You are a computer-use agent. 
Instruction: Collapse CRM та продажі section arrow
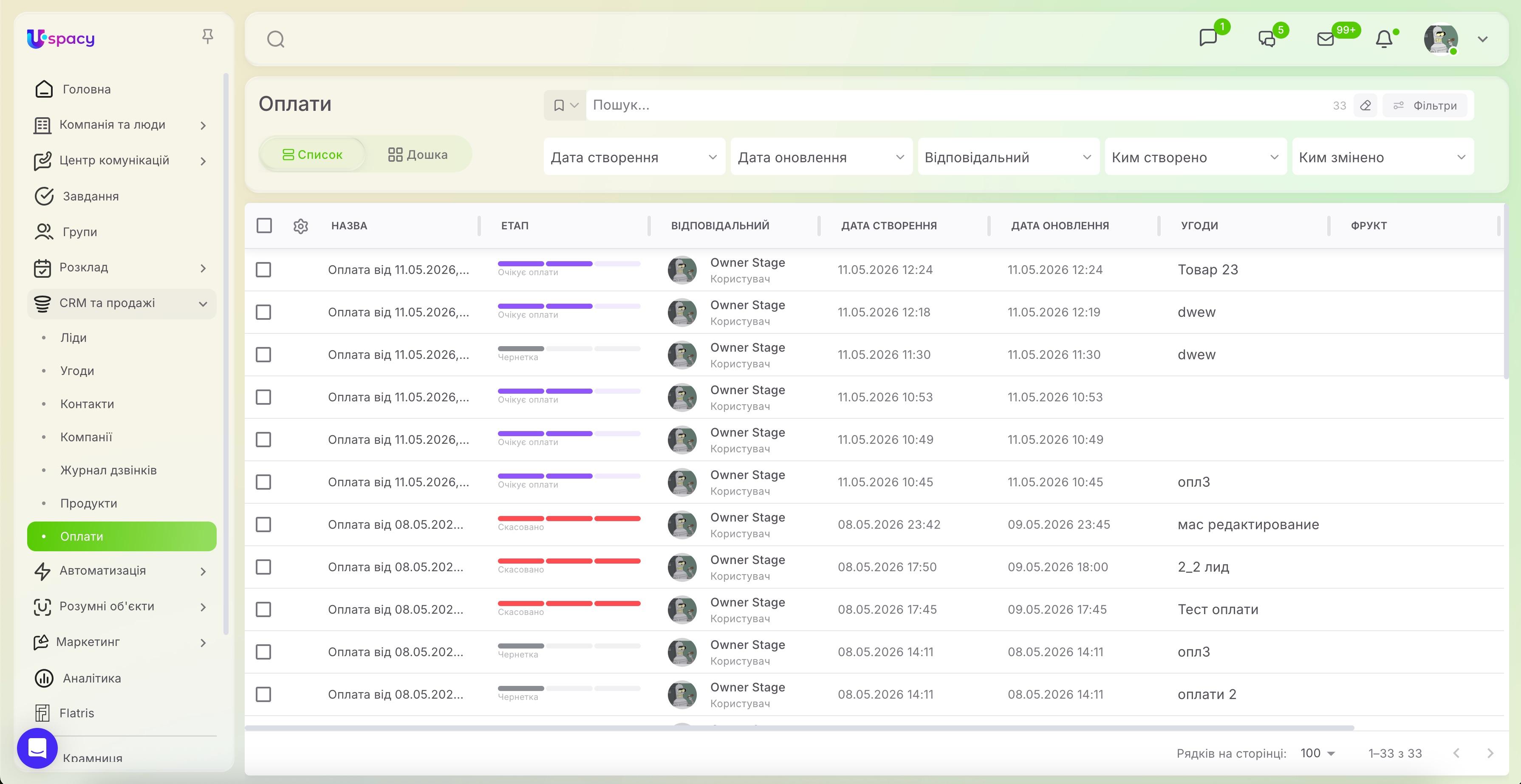[x=203, y=304]
